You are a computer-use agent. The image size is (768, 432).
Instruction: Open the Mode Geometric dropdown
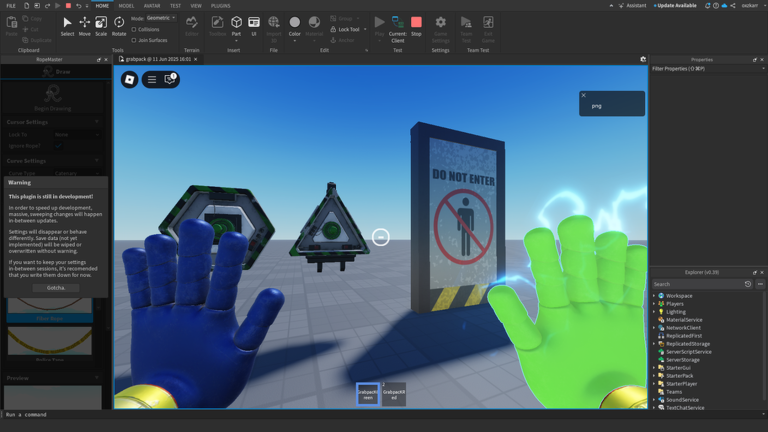pos(161,18)
